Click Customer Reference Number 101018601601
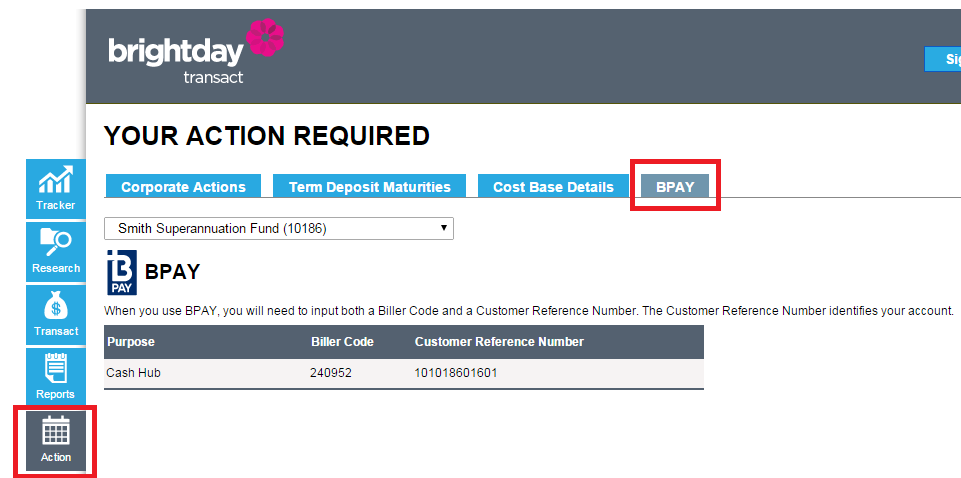 click(456, 373)
